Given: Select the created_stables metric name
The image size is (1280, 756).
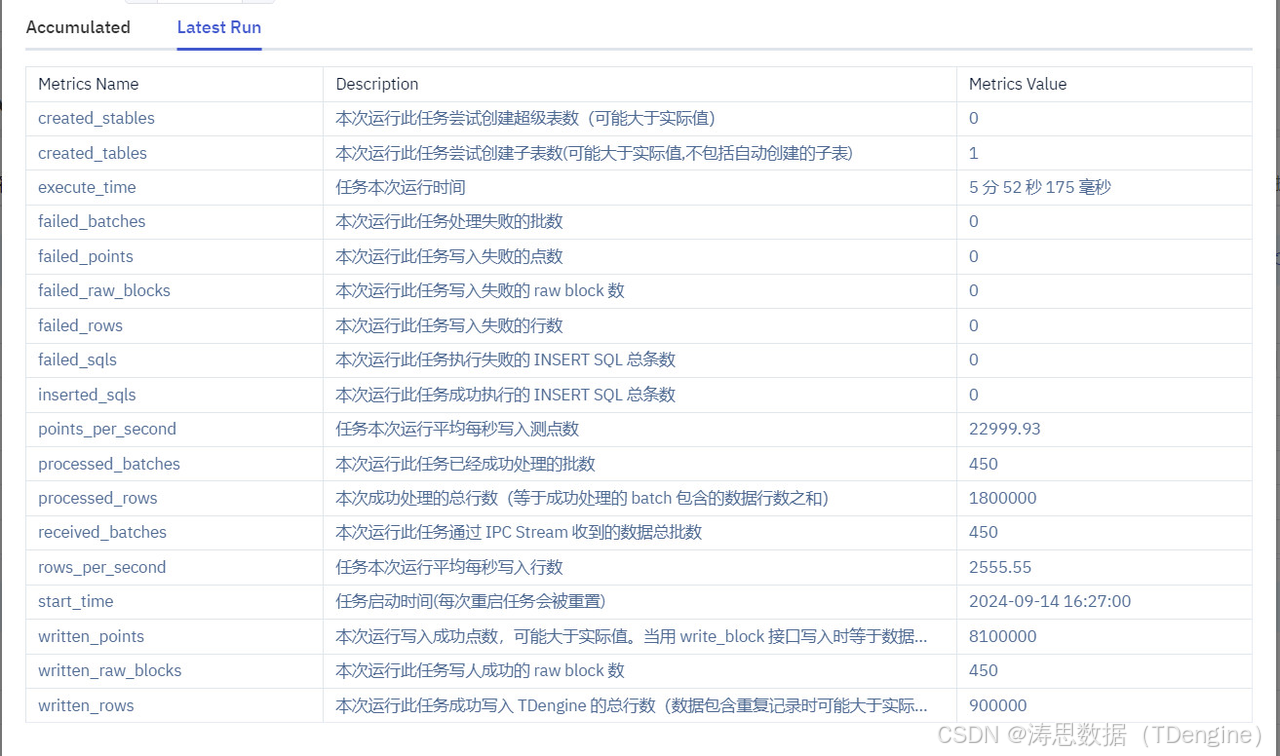Looking at the screenshot, I should pos(96,118).
